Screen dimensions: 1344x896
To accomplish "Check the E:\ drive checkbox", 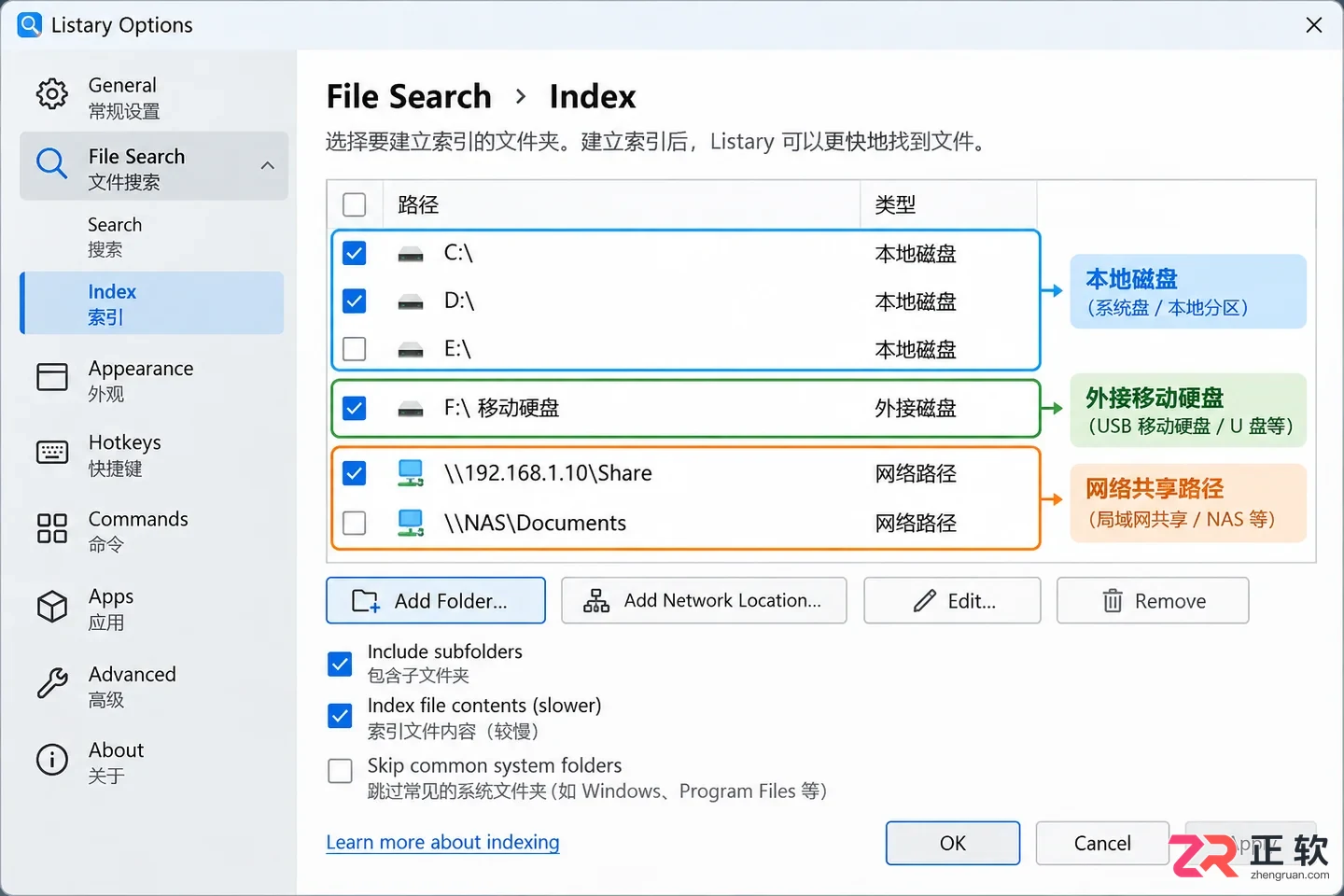I will (x=355, y=349).
